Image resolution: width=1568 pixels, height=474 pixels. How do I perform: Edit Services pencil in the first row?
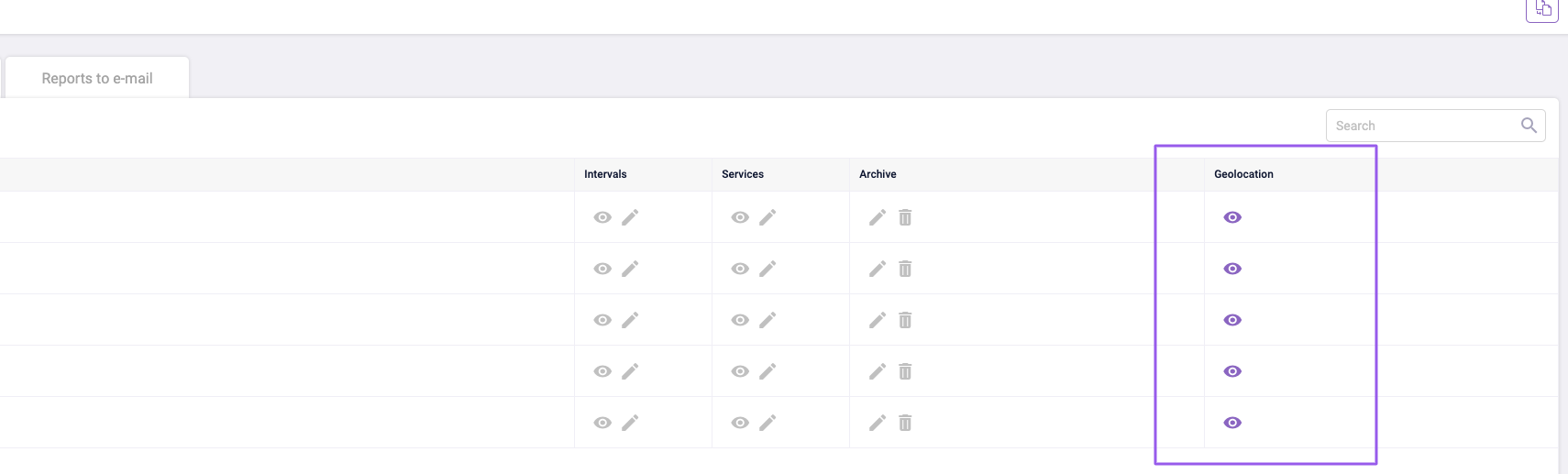coord(767,217)
